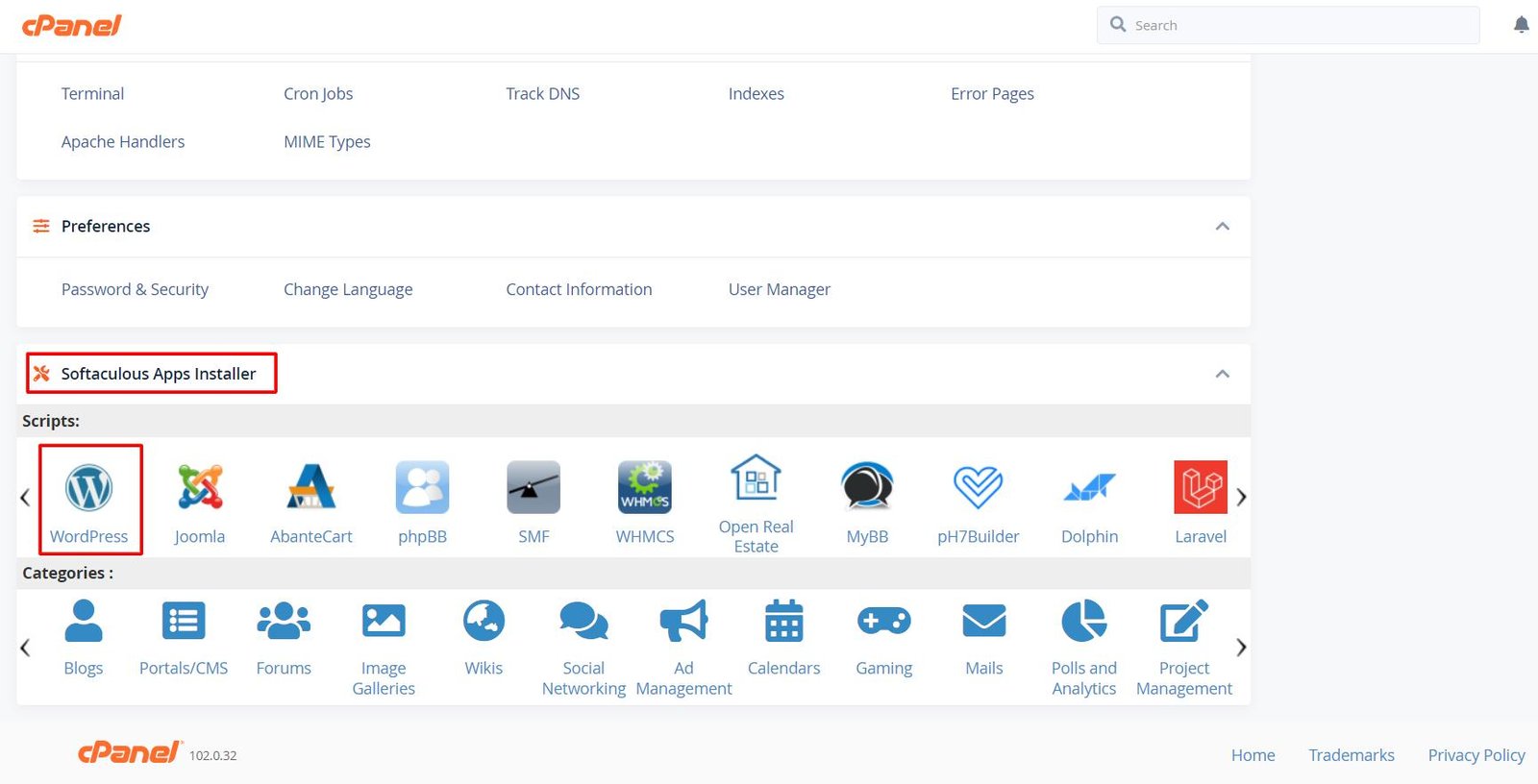Open MIME Types
1538x784 pixels.
327,142
